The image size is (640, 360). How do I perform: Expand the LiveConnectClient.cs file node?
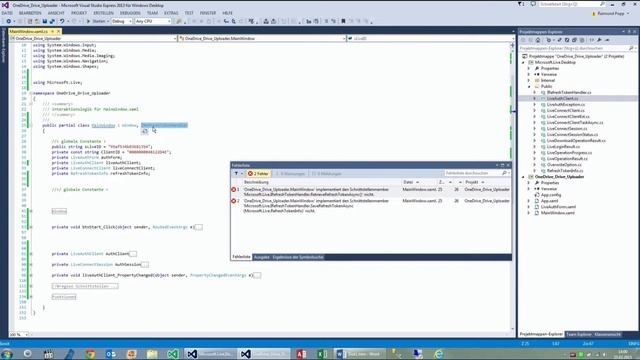[x=535, y=111]
